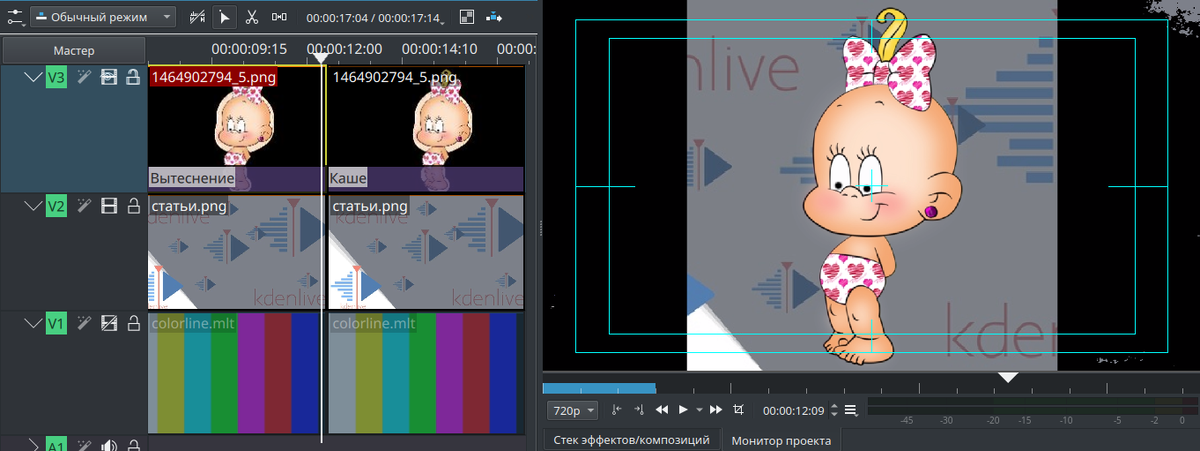1200x451 pixels.
Task: Hide the V2 video track
Action: [109, 206]
